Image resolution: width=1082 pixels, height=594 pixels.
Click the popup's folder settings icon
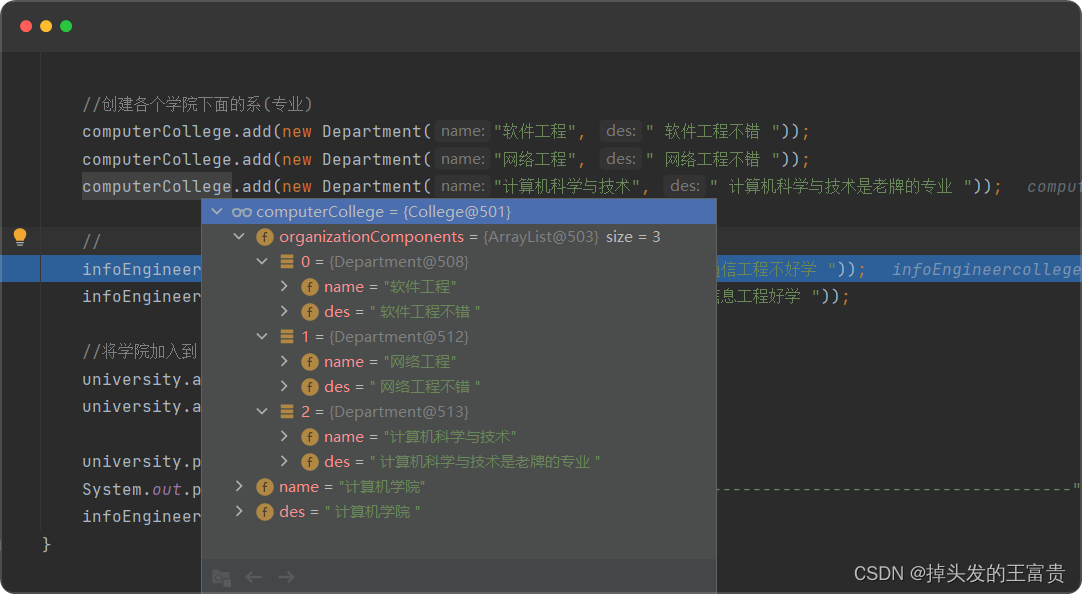tap(222, 577)
